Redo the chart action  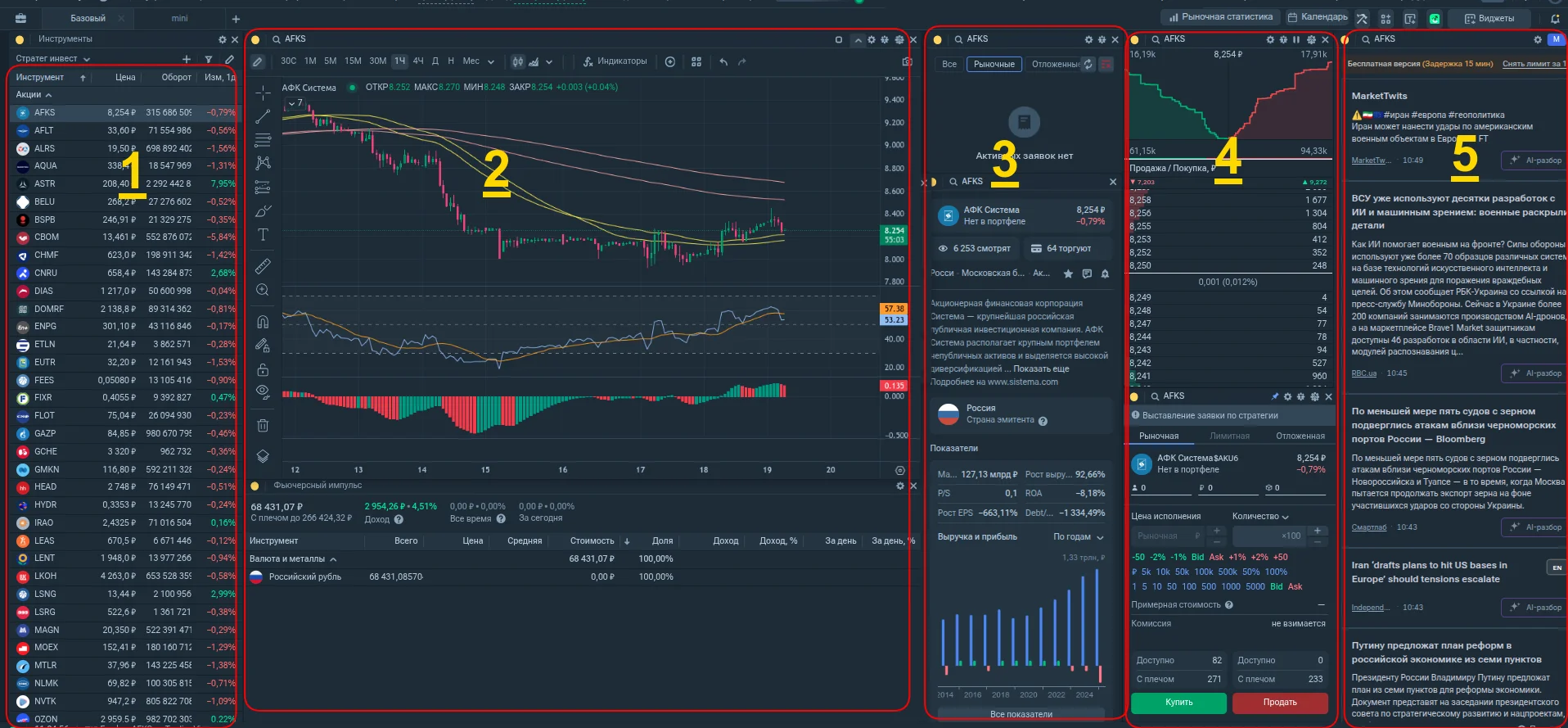[x=742, y=61]
